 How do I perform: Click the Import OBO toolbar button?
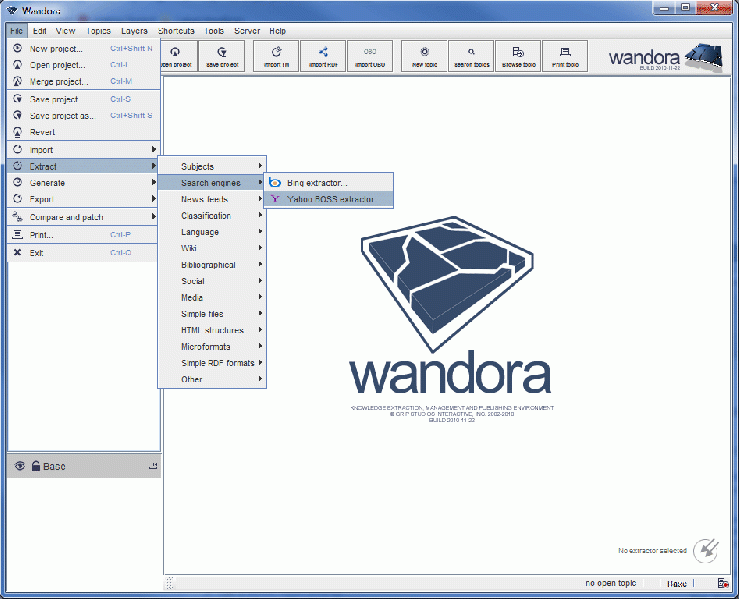click(370, 56)
